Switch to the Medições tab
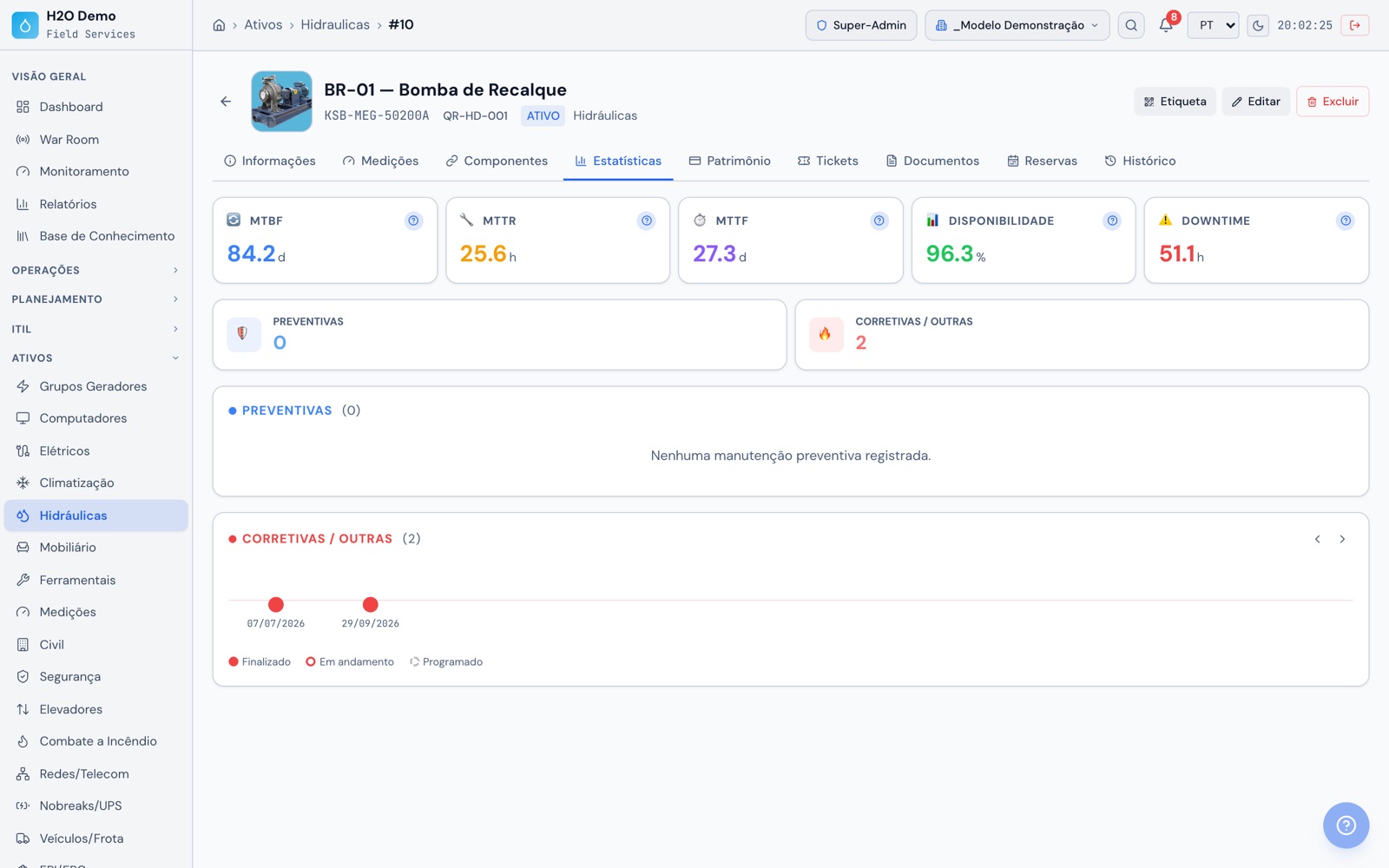This screenshot has height=868, width=1389. [380, 161]
